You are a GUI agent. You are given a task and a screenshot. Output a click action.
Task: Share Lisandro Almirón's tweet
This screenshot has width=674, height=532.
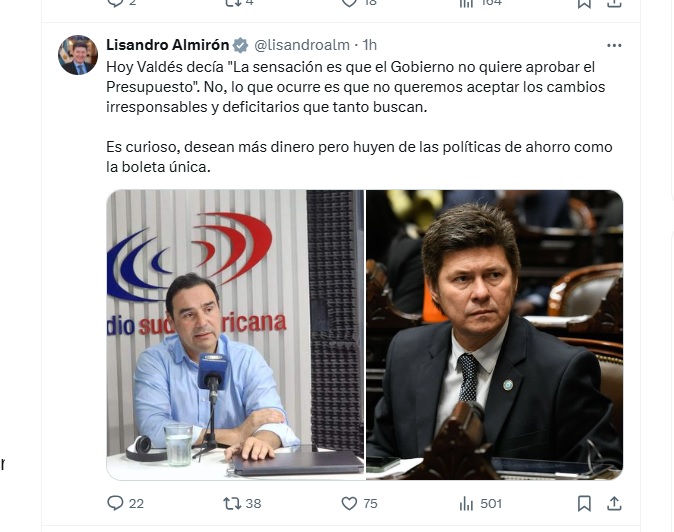(x=614, y=503)
